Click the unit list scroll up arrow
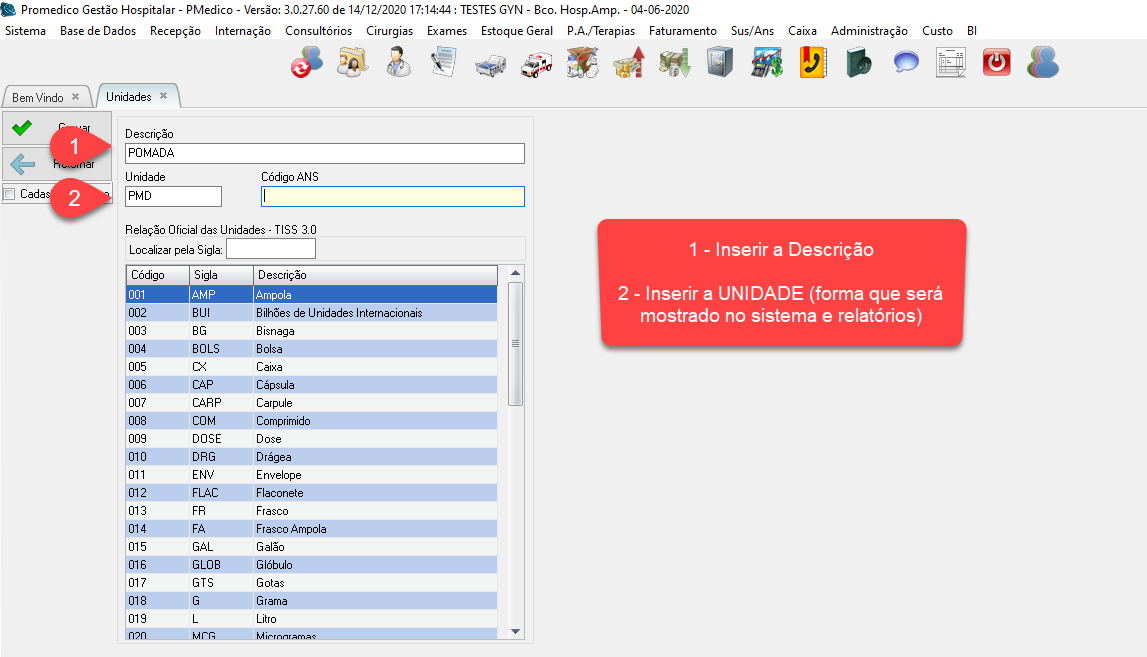Screen dimensions: 1147x657 [x=516, y=273]
